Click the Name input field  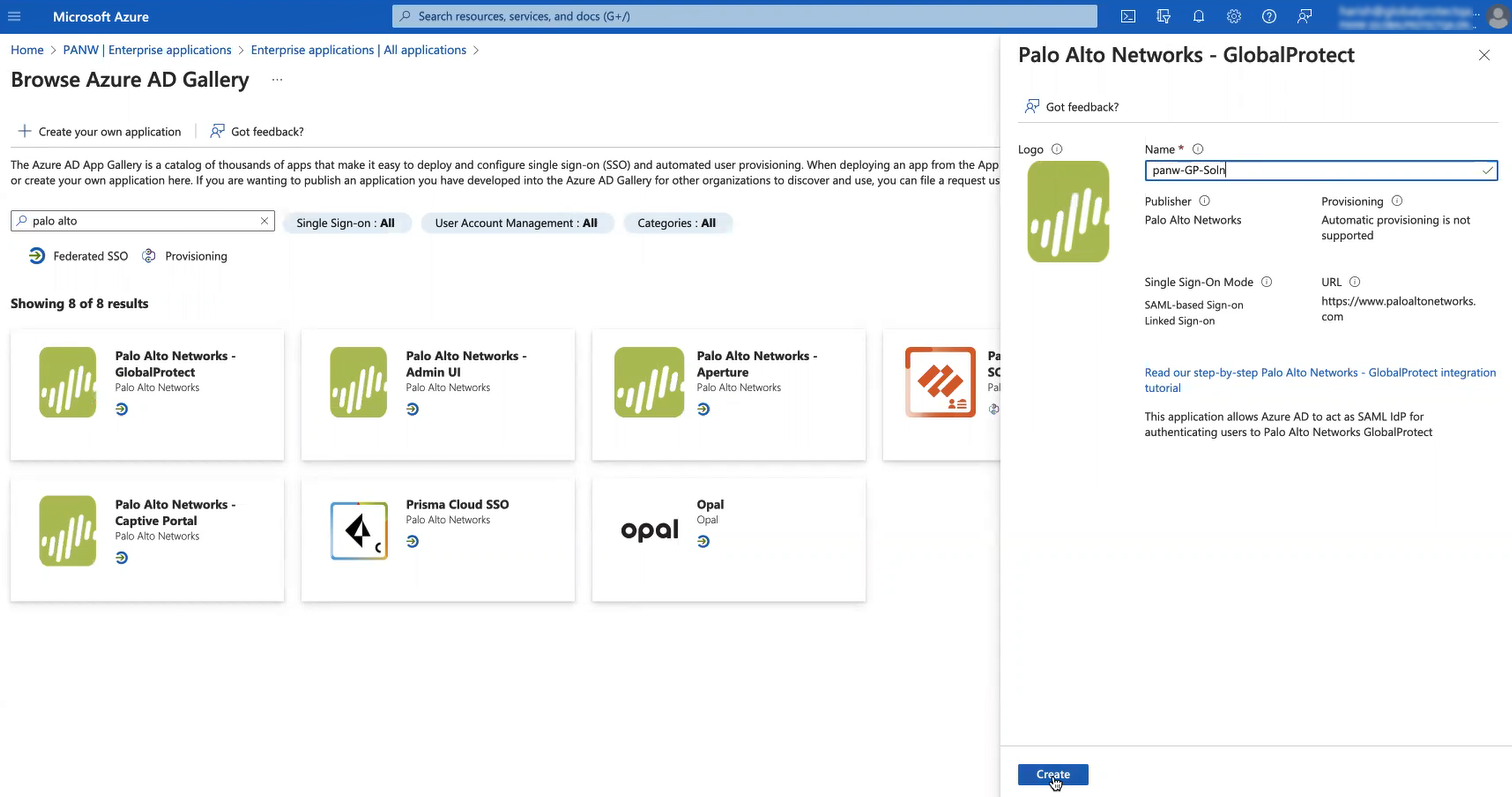tap(1321, 170)
